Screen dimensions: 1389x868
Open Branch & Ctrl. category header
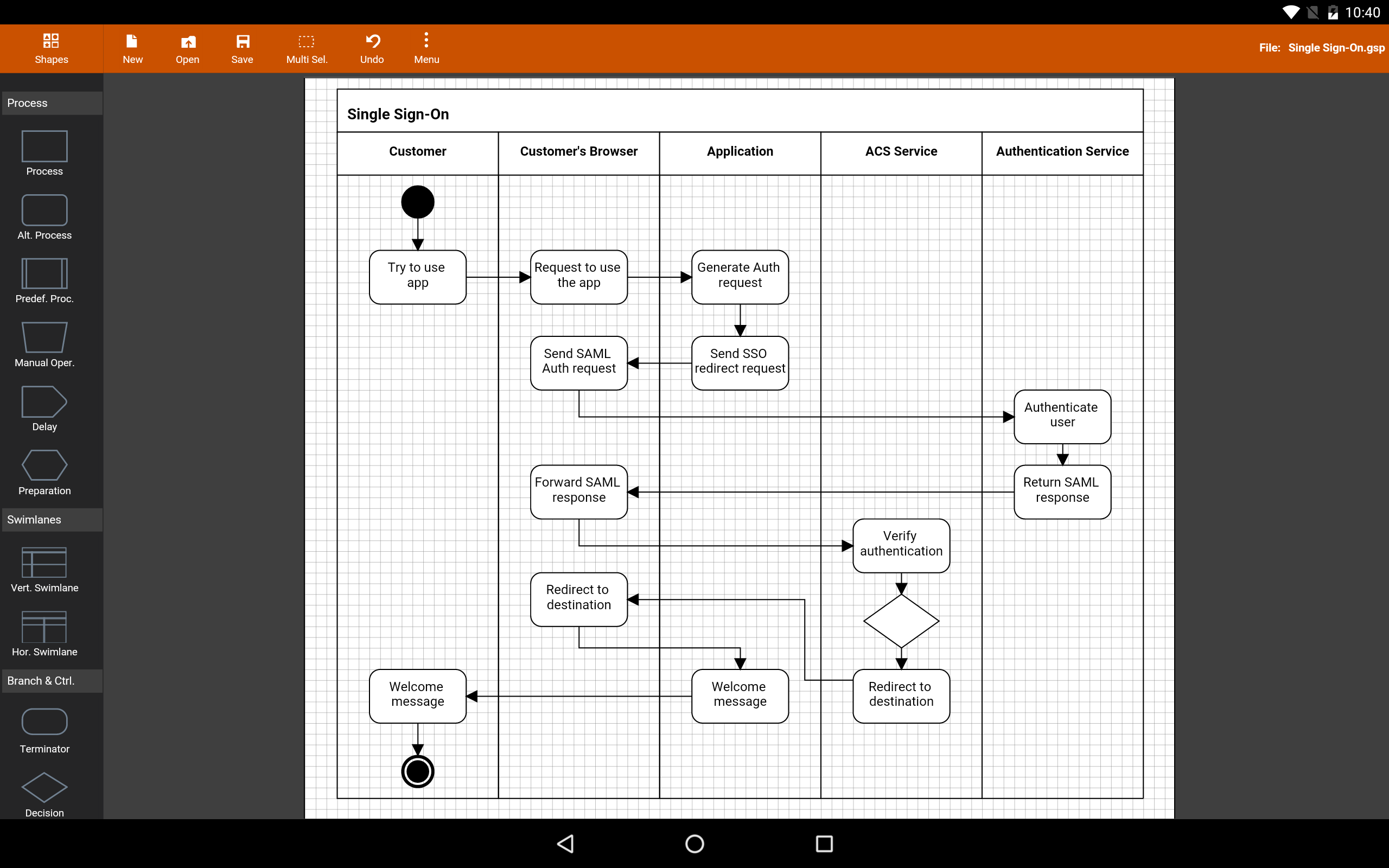(x=52, y=681)
